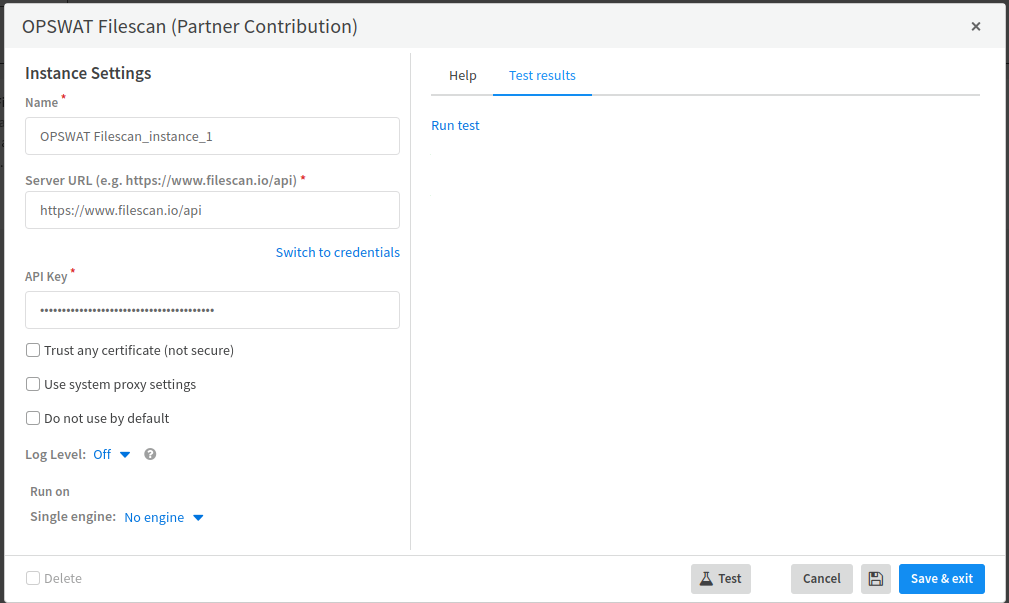Image resolution: width=1009 pixels, height=603 pixels.
Task: Open the Log Level help question icon
Action: (150, 454)
